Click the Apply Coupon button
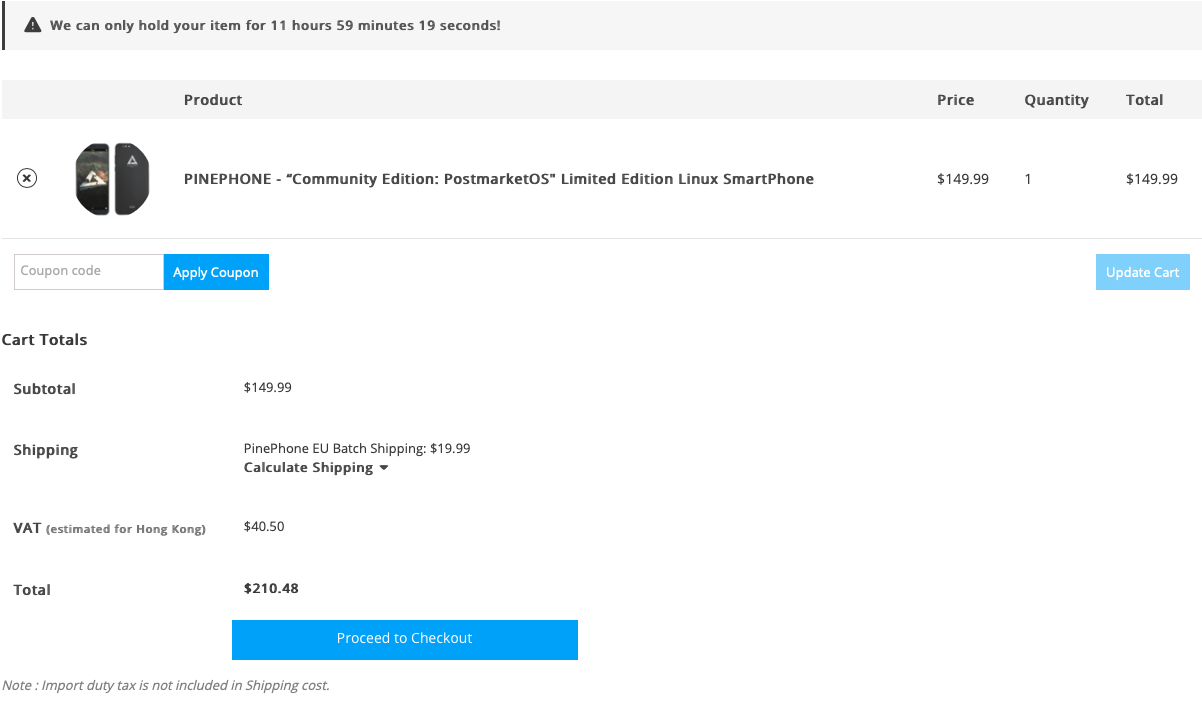 (x=216, y=272)
